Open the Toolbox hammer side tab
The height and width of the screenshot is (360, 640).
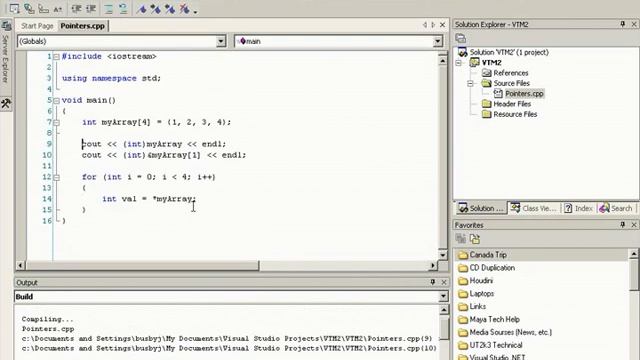click(6, 104)
